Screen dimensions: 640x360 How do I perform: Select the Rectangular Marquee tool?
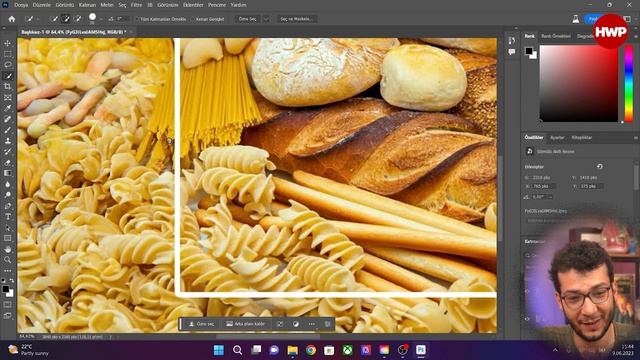click(x=8, y=54)
